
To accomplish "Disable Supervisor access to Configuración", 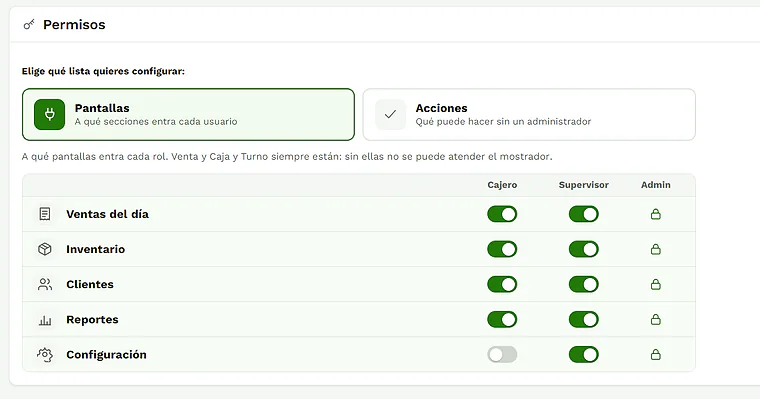I will [584, 354].
